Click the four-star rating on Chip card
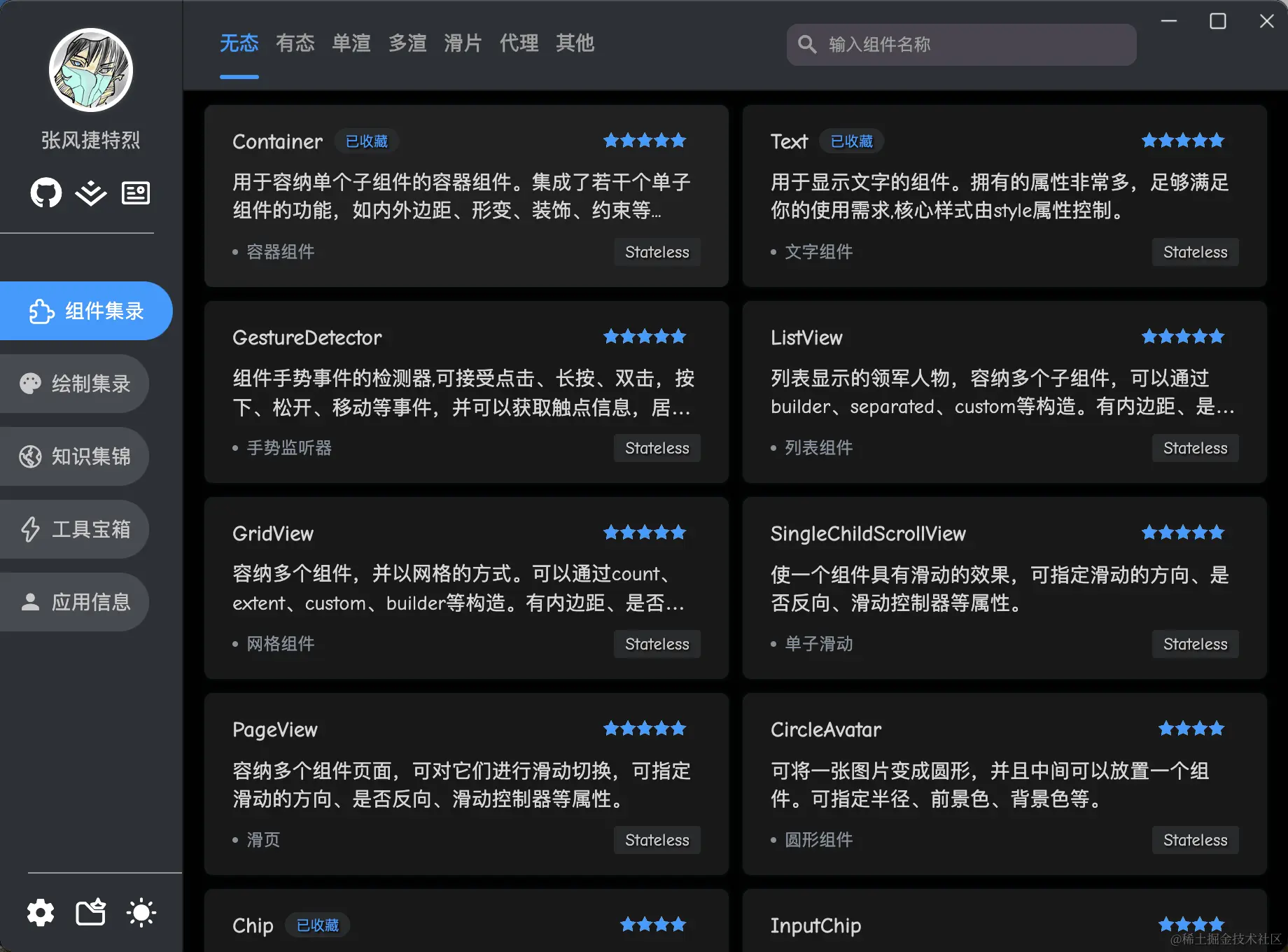Screen dimensions: 1288x952 click(x=653, y=925)
